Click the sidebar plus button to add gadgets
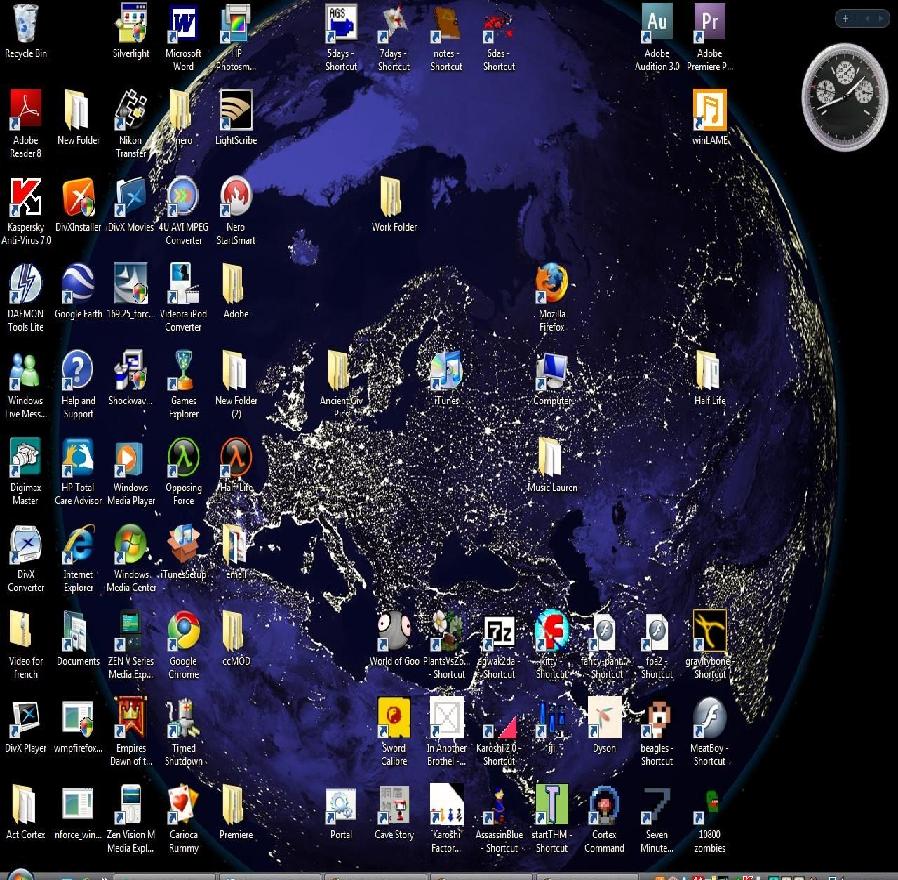Screen dimensions: 898x880 pyautogui.click(x=846, y=18)
